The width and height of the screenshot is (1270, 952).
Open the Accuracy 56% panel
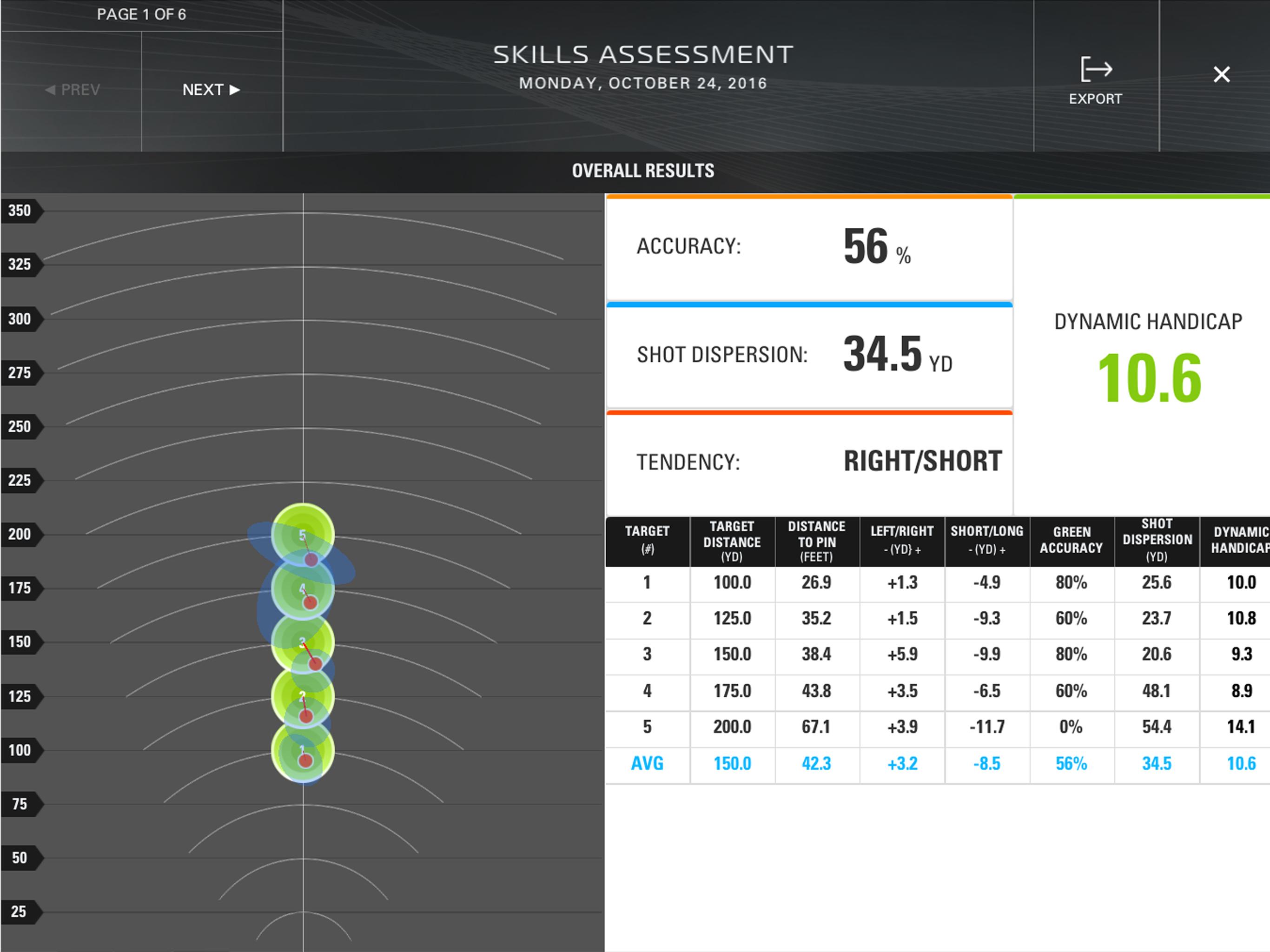tap(808, 247)
